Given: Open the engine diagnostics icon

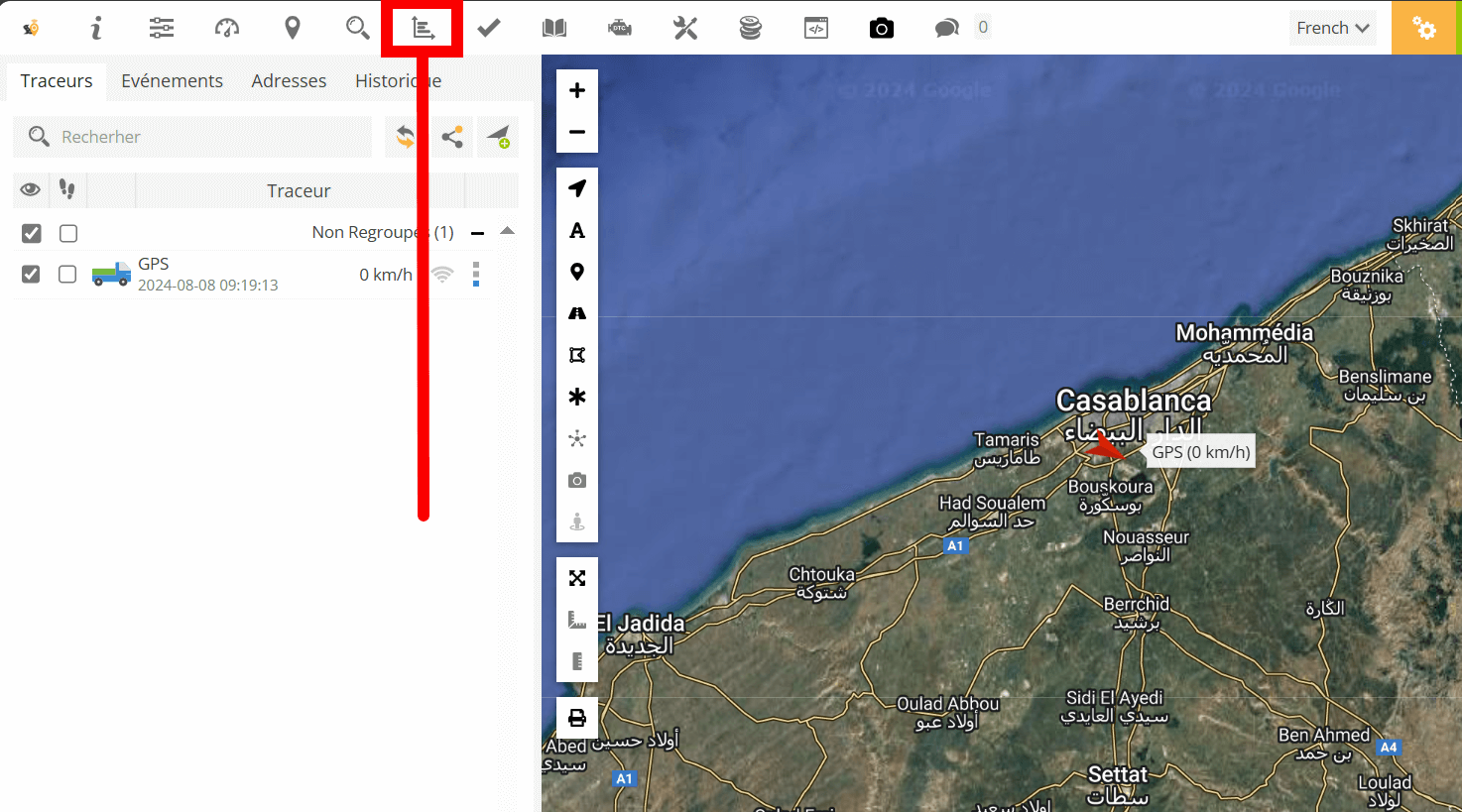Looking at the screenshot, I should pyautogui.click(x=620, y=28).
